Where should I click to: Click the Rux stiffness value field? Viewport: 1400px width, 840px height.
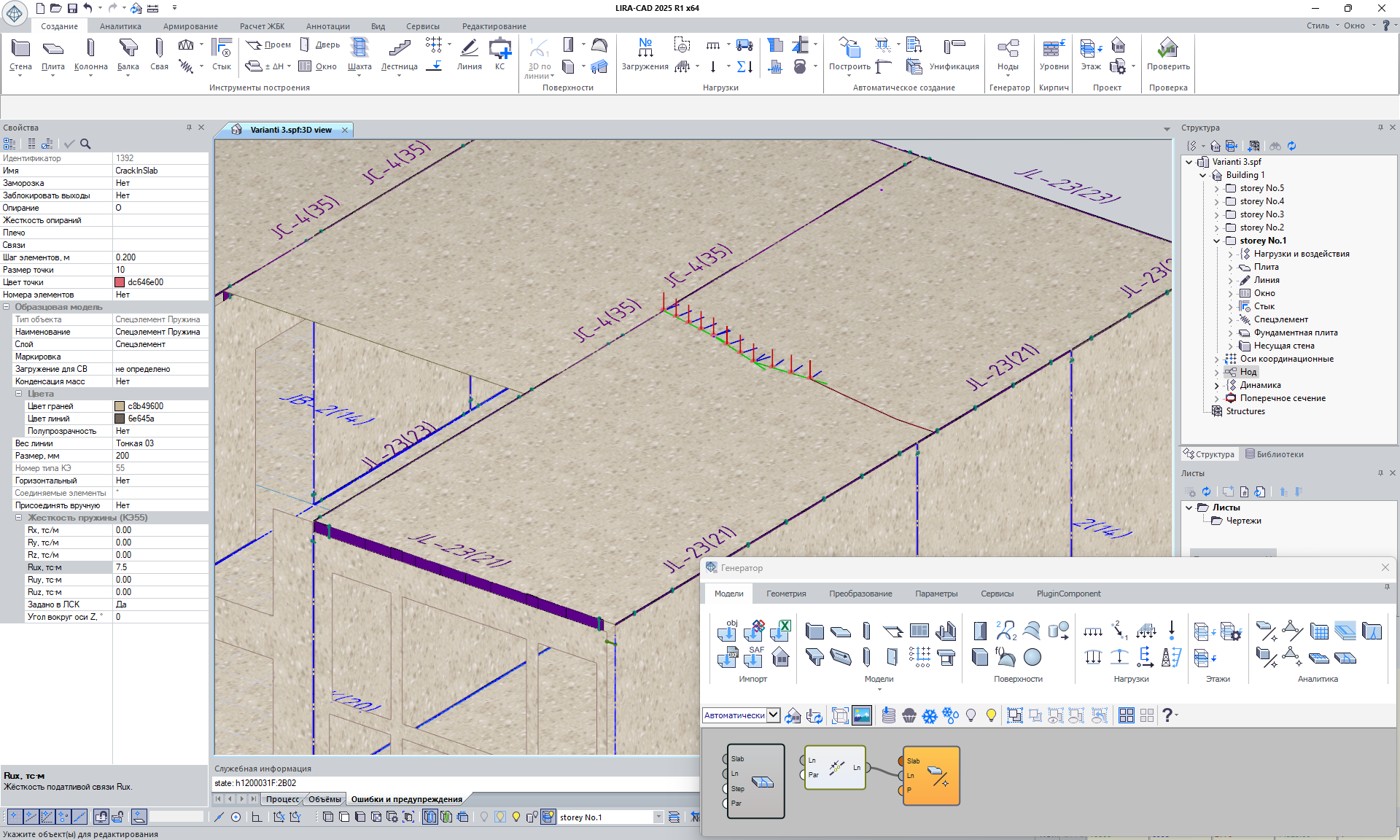(160, 567)
